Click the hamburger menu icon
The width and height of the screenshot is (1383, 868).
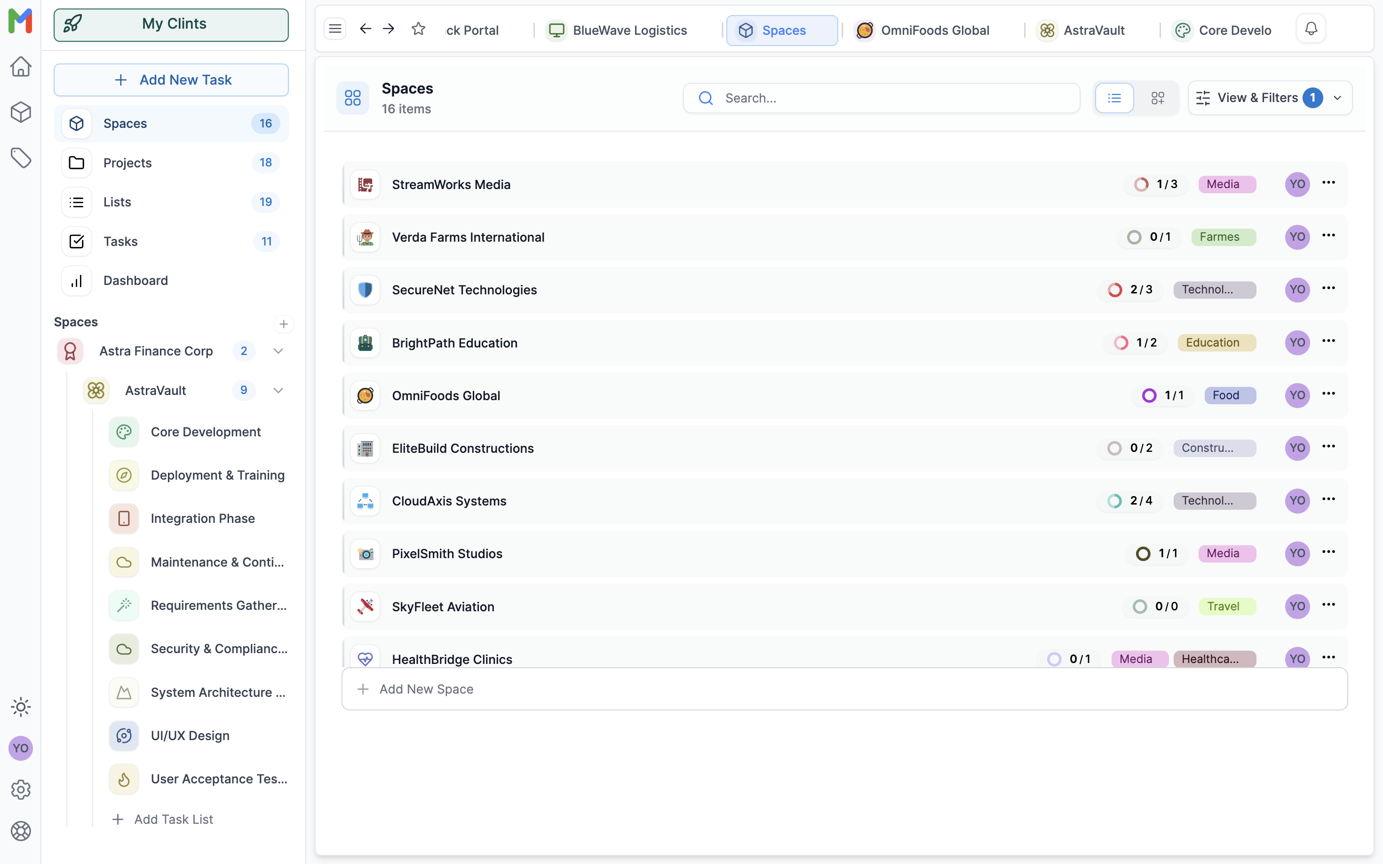(335, 29)
